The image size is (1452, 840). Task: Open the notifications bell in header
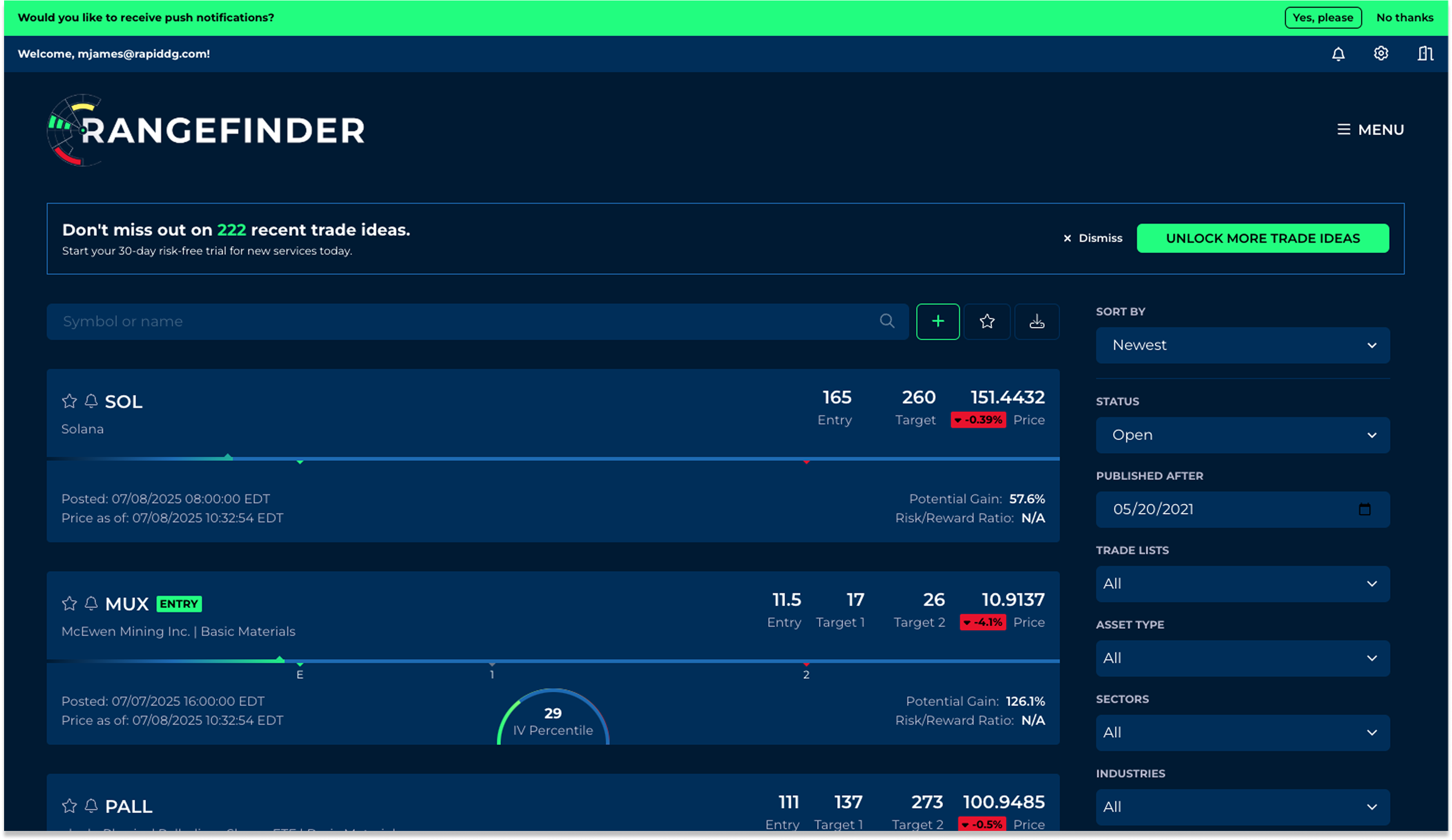click(1338, 54)
